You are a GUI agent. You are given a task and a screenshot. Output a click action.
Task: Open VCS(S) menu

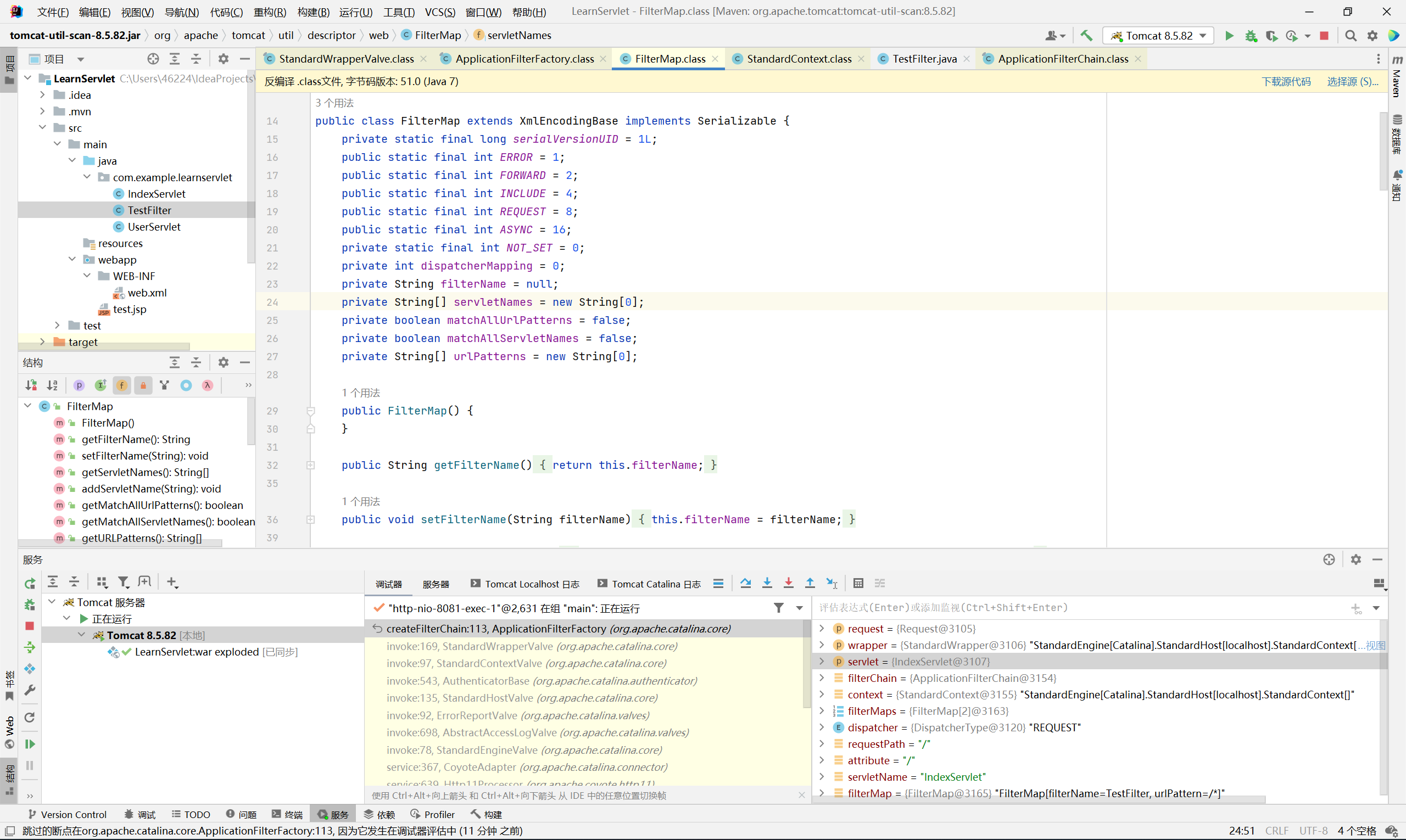pyautogui.click(x=440, y=12)
